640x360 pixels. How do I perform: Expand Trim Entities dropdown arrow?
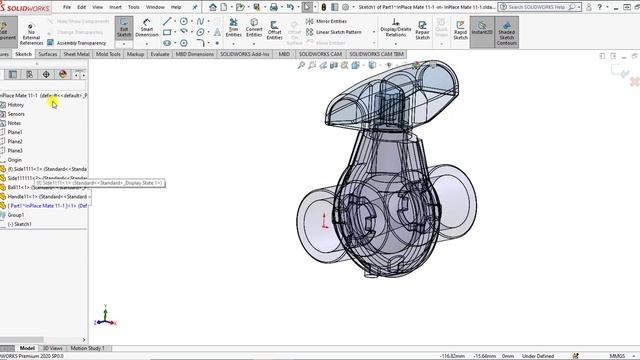(x=233, y=44)
